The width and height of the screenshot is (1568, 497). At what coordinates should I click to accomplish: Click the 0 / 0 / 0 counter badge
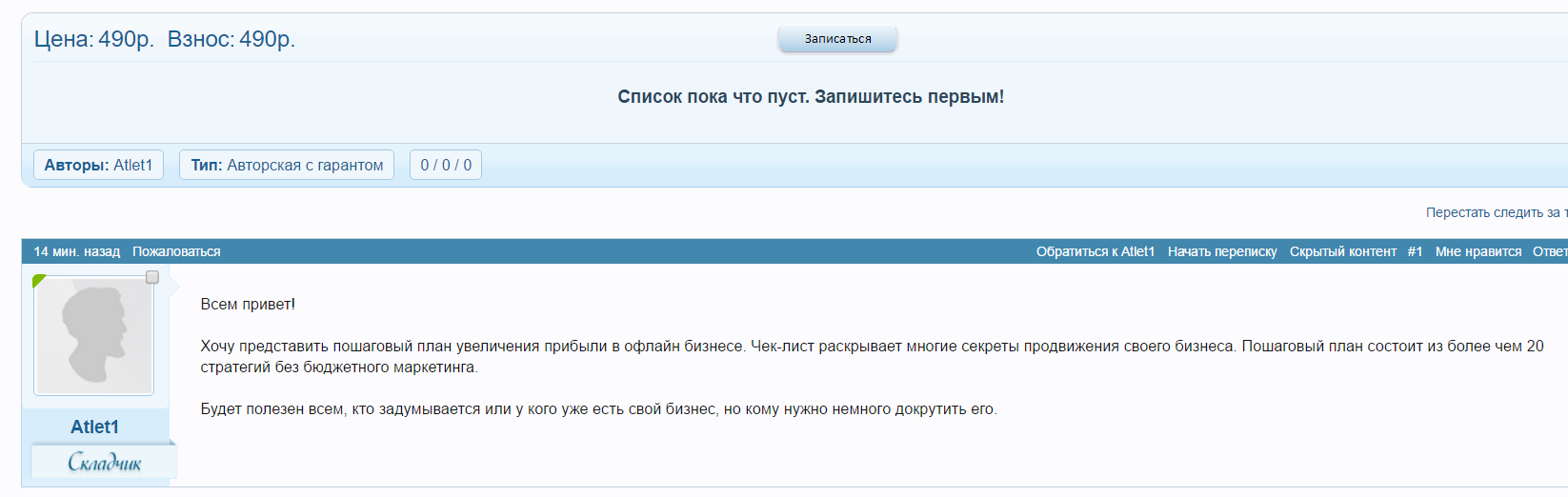pos(446,165)
